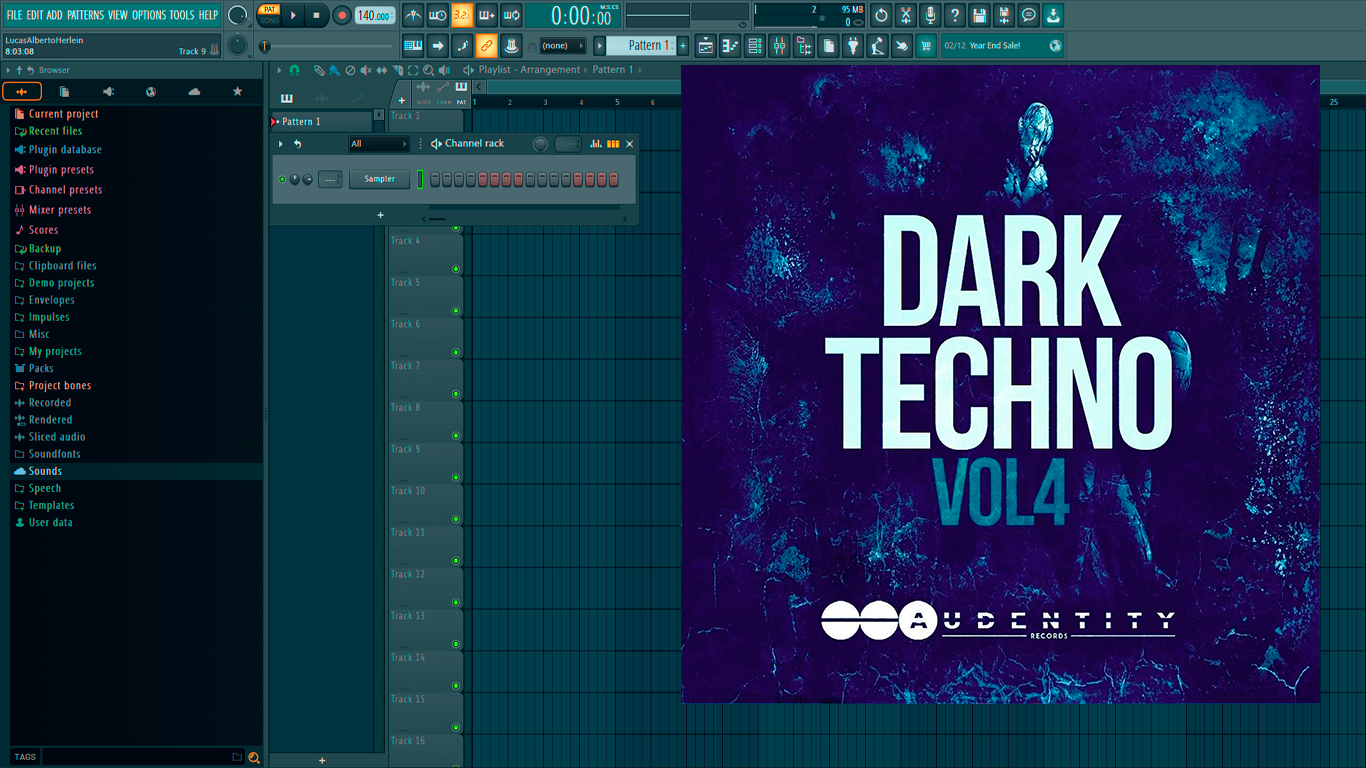Open the Channel rack view icon

point(755,45)
